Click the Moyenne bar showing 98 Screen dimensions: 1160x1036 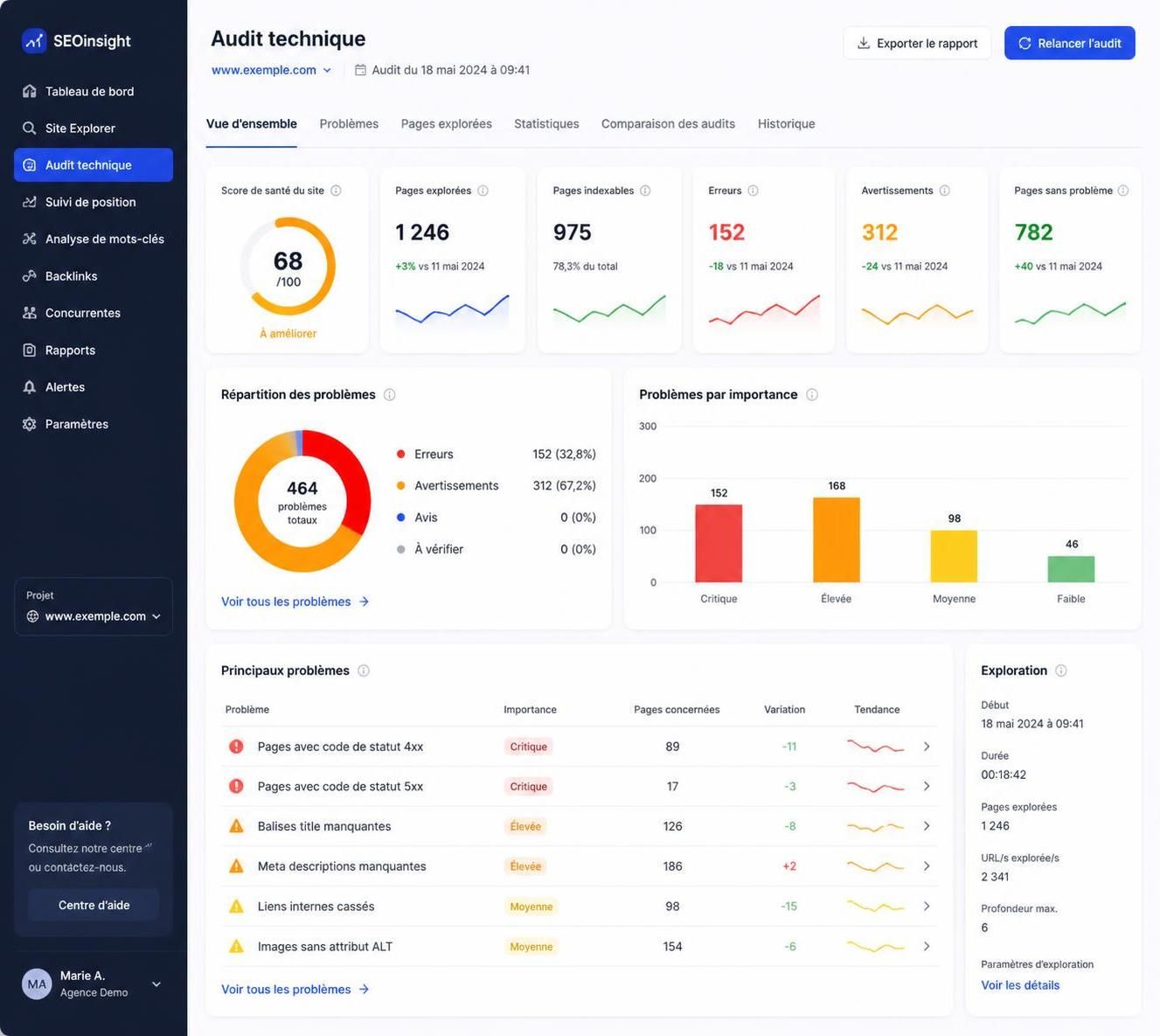954,556
